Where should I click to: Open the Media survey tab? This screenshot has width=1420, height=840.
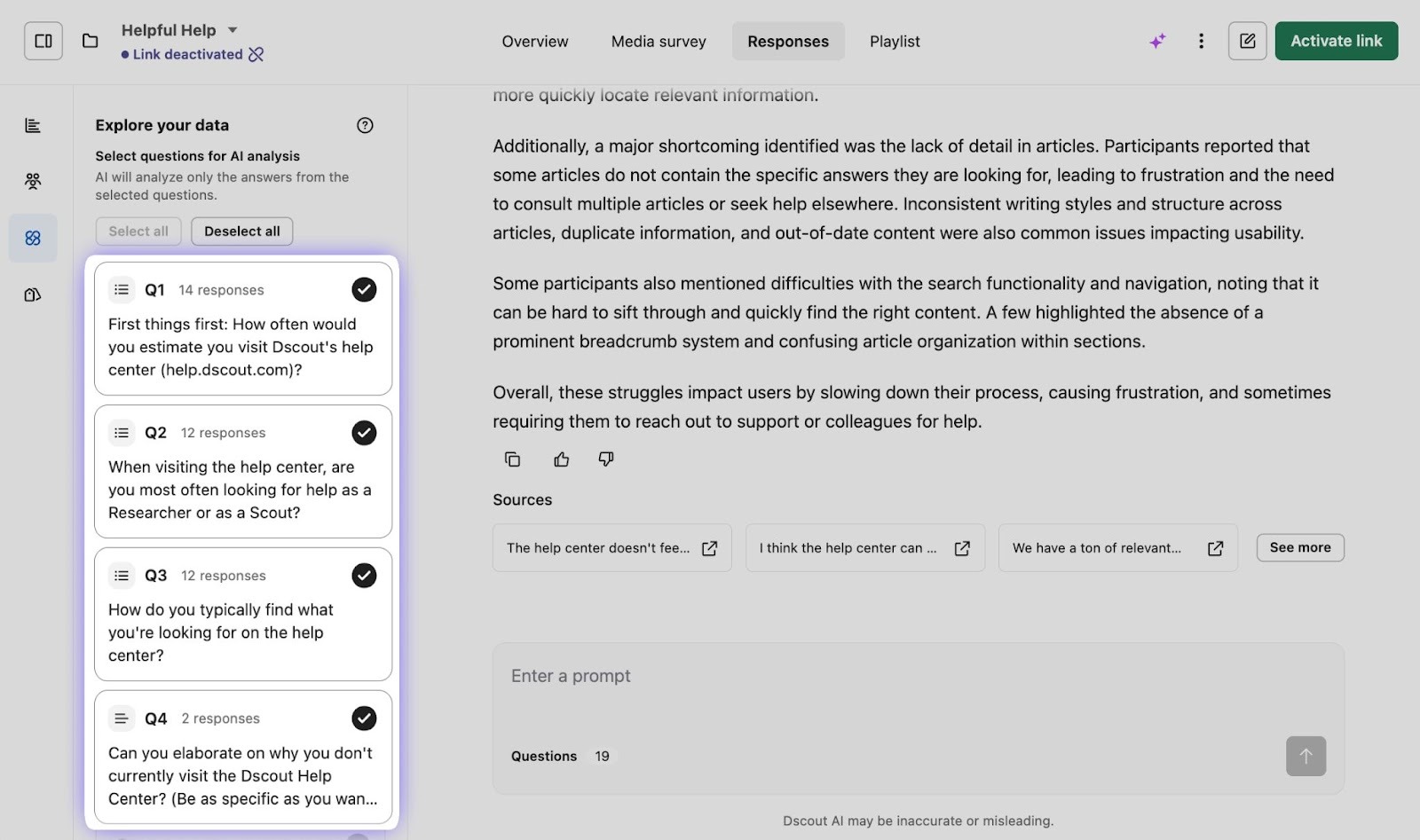(x=659, y=42)
